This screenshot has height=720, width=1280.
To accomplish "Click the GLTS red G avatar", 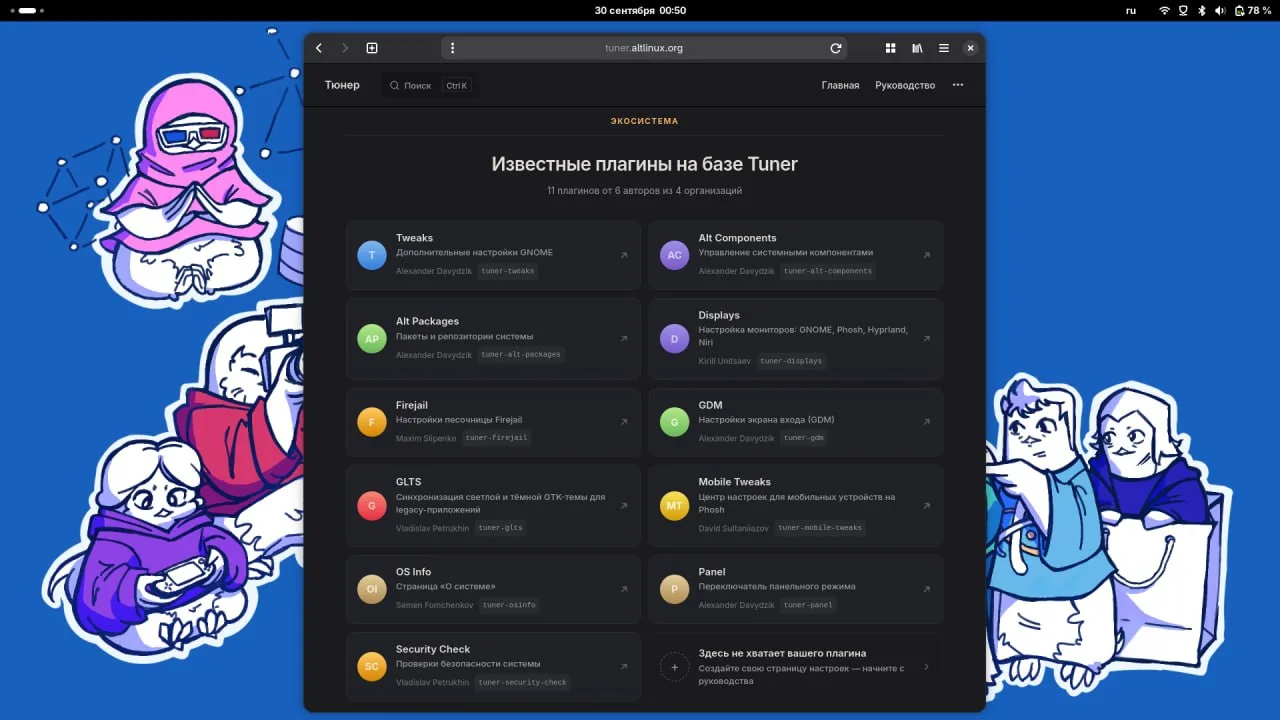I will pos(372,505).
